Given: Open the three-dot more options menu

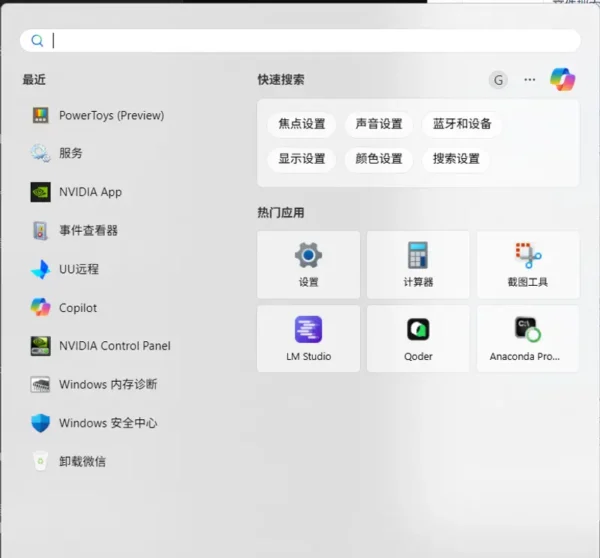Looking at the screenshot, I should [530, 80].
